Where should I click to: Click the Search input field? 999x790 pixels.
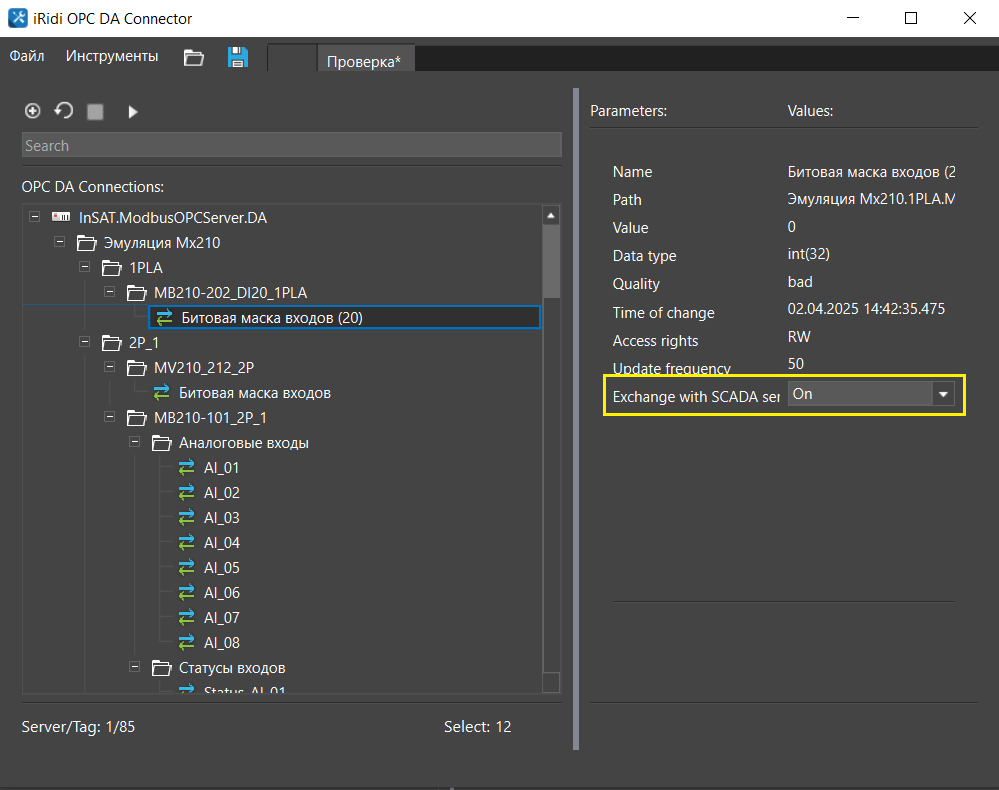pyautogui.click(x=291, y=146)
